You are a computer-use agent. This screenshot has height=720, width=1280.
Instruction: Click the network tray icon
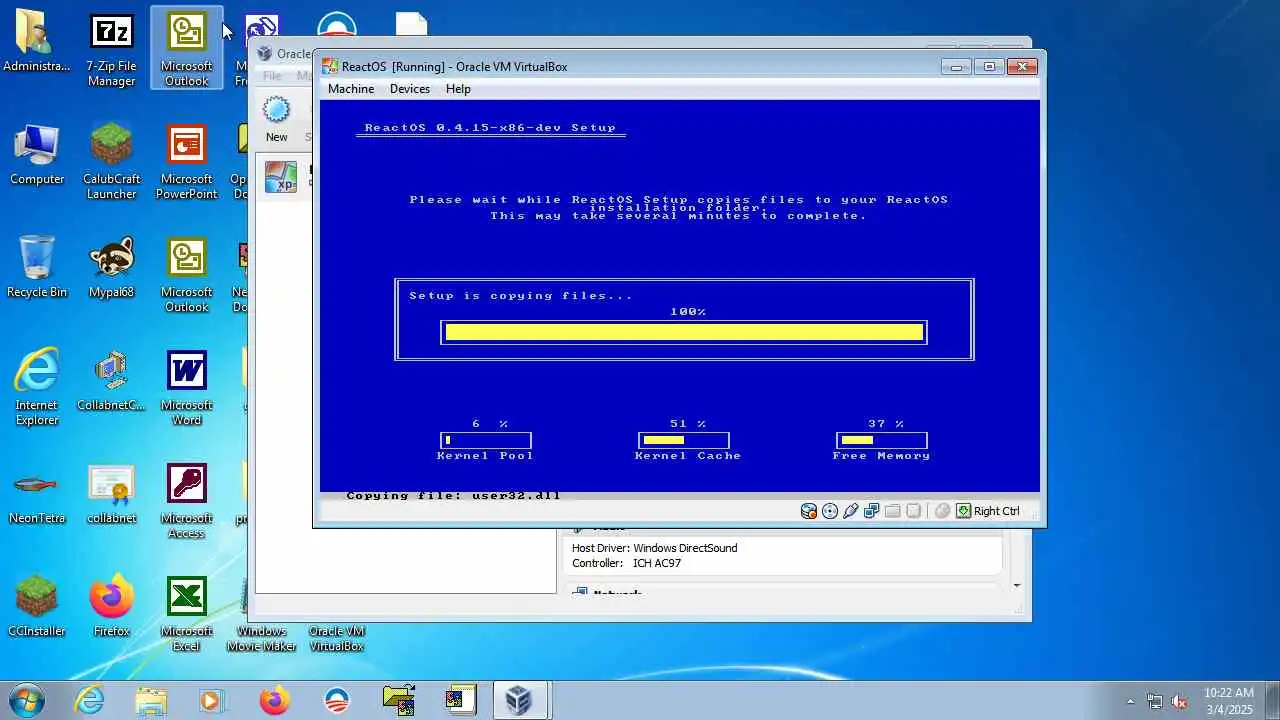[1155, 701]
